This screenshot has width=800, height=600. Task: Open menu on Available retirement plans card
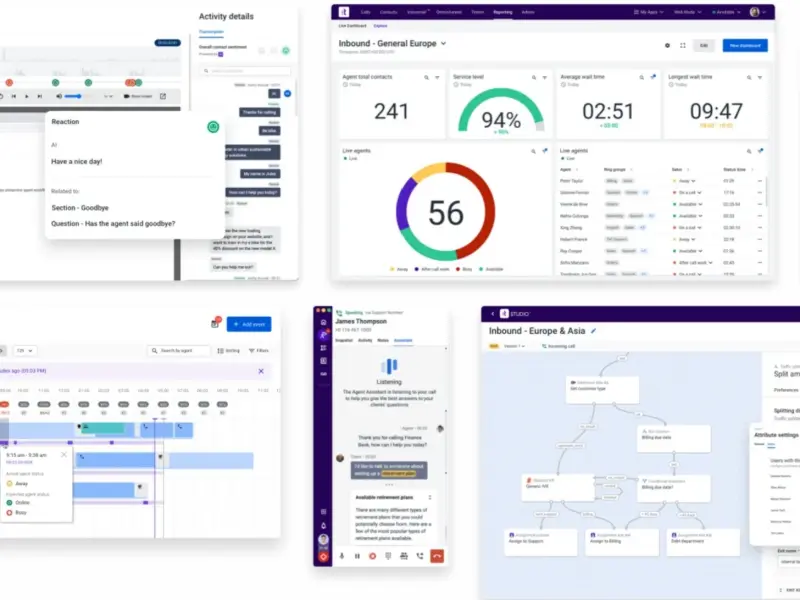430,497
